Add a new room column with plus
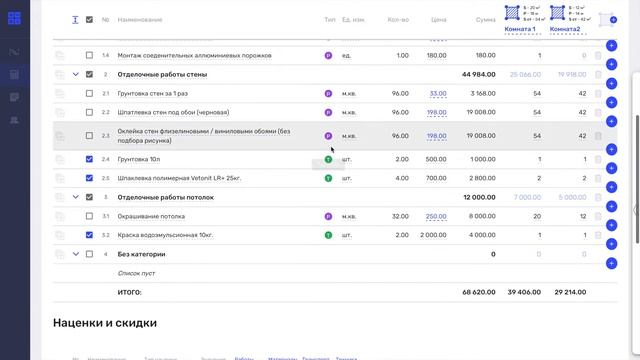The height and width of the screenshot is (360, 640). click(613, 20)
